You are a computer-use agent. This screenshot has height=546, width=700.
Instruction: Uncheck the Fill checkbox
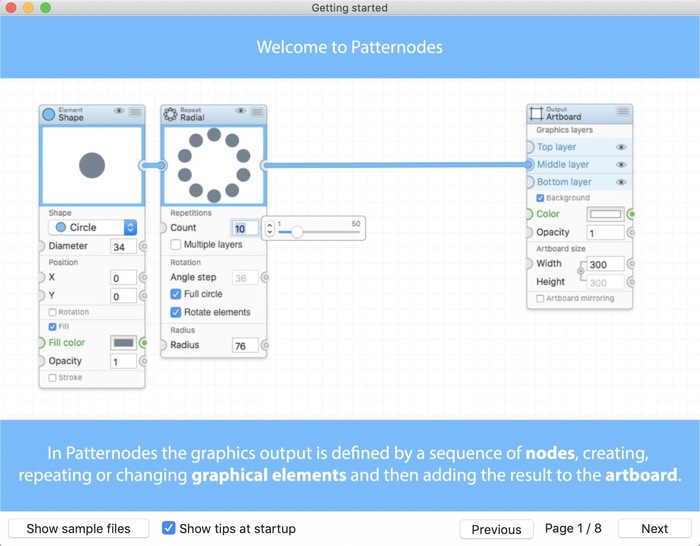tap(52, 327)
